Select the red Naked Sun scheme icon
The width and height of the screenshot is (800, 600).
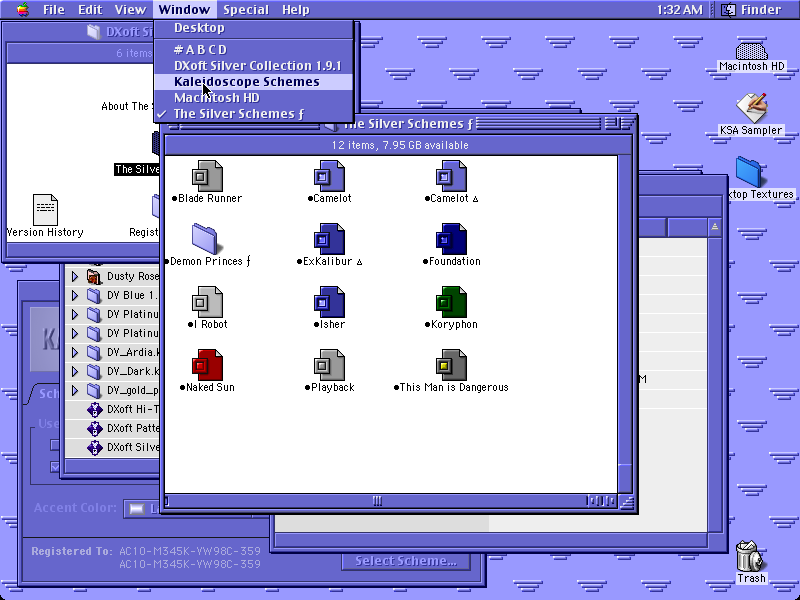click(207, 364)
